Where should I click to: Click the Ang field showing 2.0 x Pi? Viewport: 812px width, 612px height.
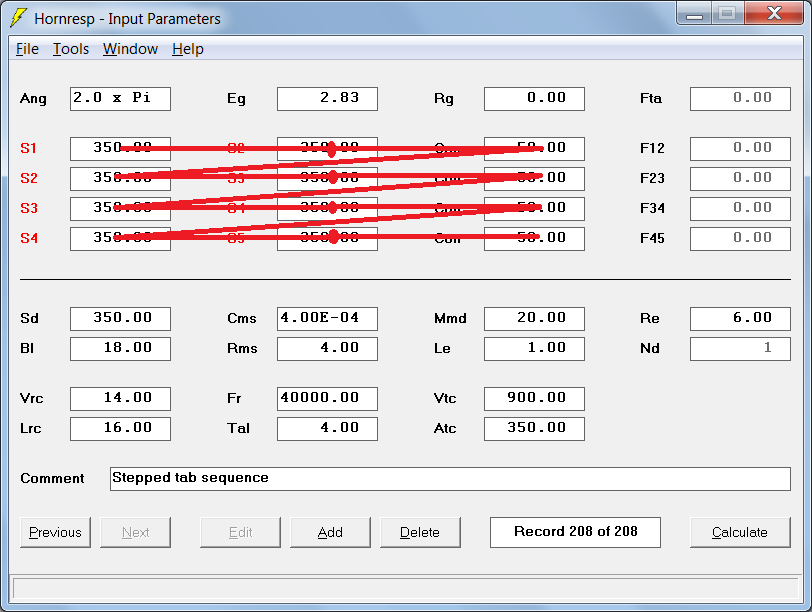point(120,98)
